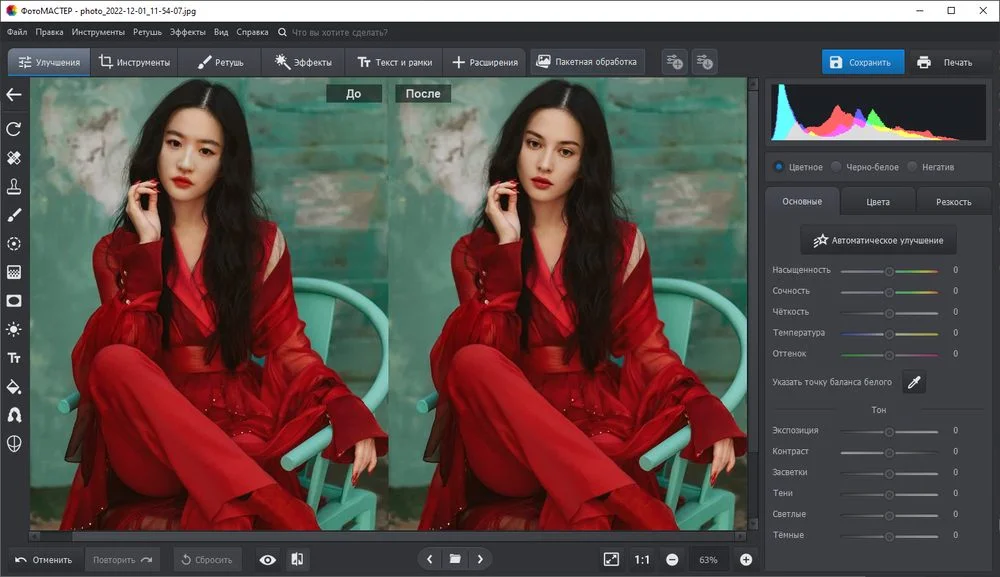Open the Ретушь section tab
The height and width of the screenshot is (577, 1000).
pos(220,62)
